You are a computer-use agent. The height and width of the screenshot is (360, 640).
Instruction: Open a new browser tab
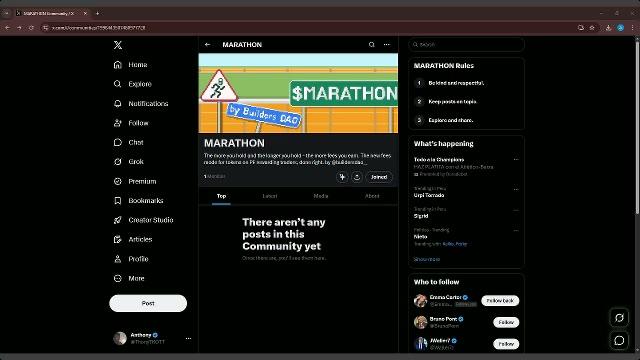97,13
